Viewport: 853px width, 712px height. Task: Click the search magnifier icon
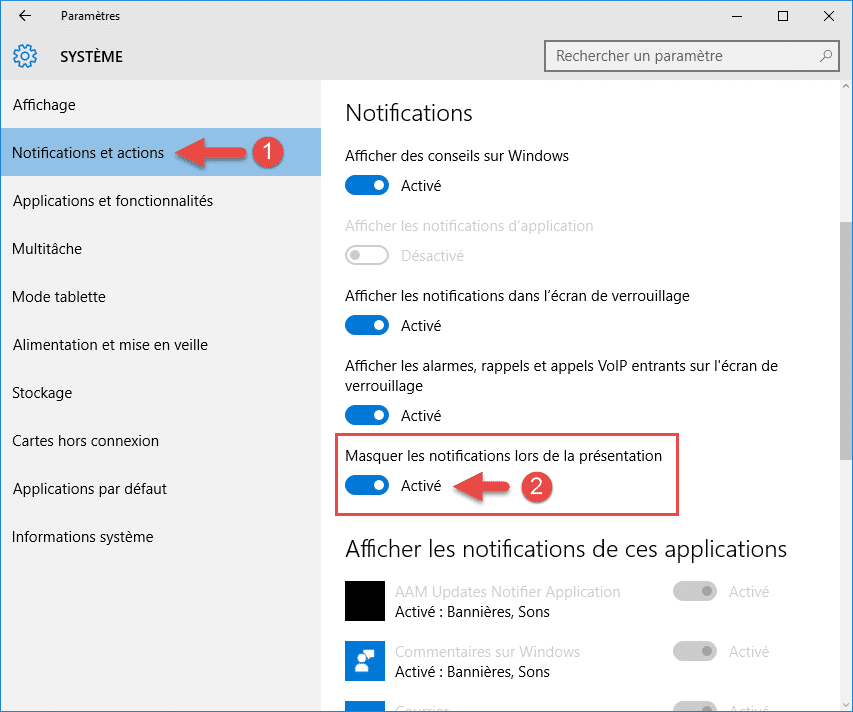(826, 55)
